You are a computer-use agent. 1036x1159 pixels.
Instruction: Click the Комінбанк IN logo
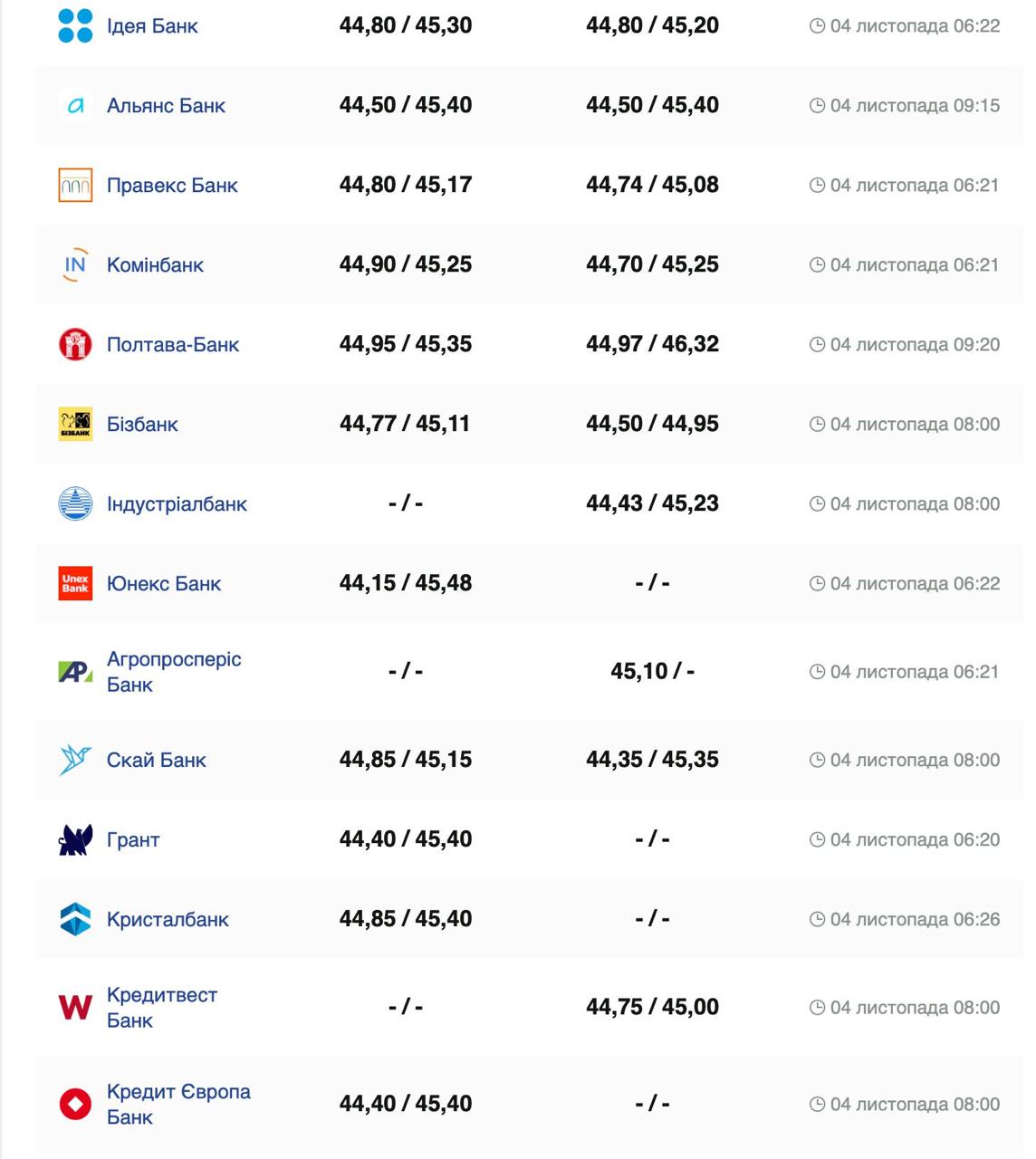click(75, 264)
